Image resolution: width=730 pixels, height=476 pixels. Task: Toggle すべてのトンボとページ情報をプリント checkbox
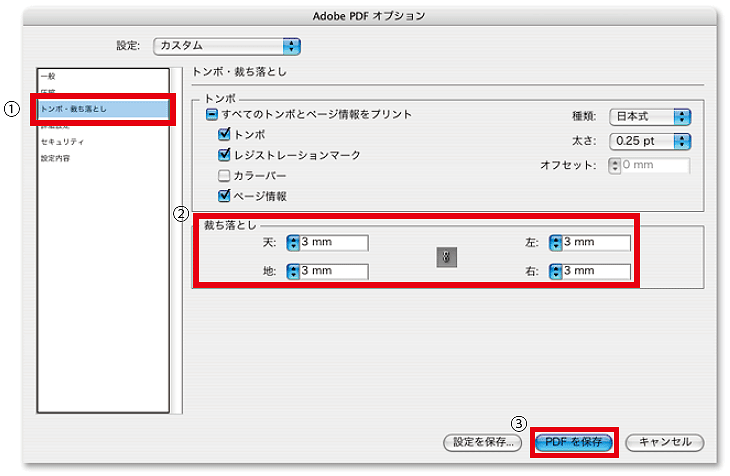[x=212, y=115]
